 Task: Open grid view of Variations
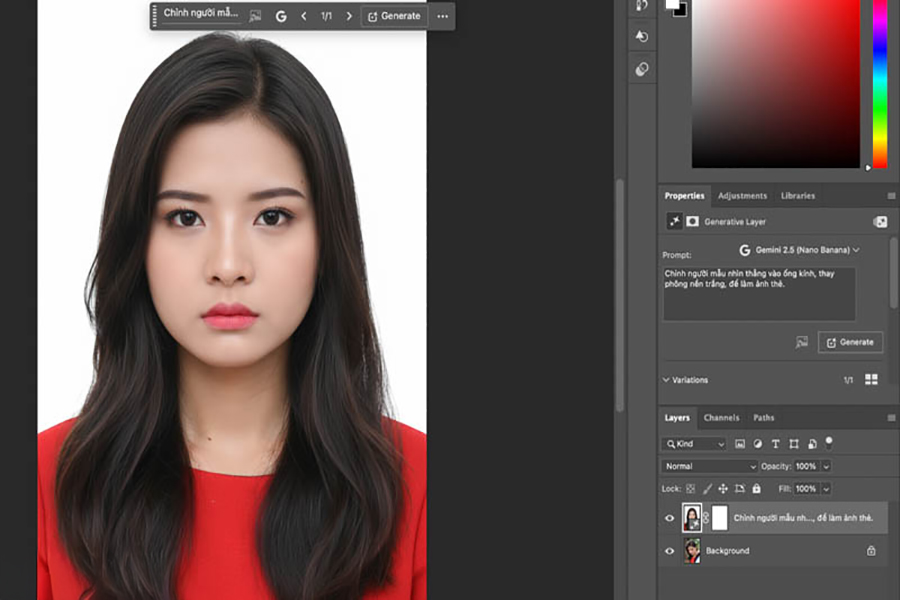[x=870, y=380]
